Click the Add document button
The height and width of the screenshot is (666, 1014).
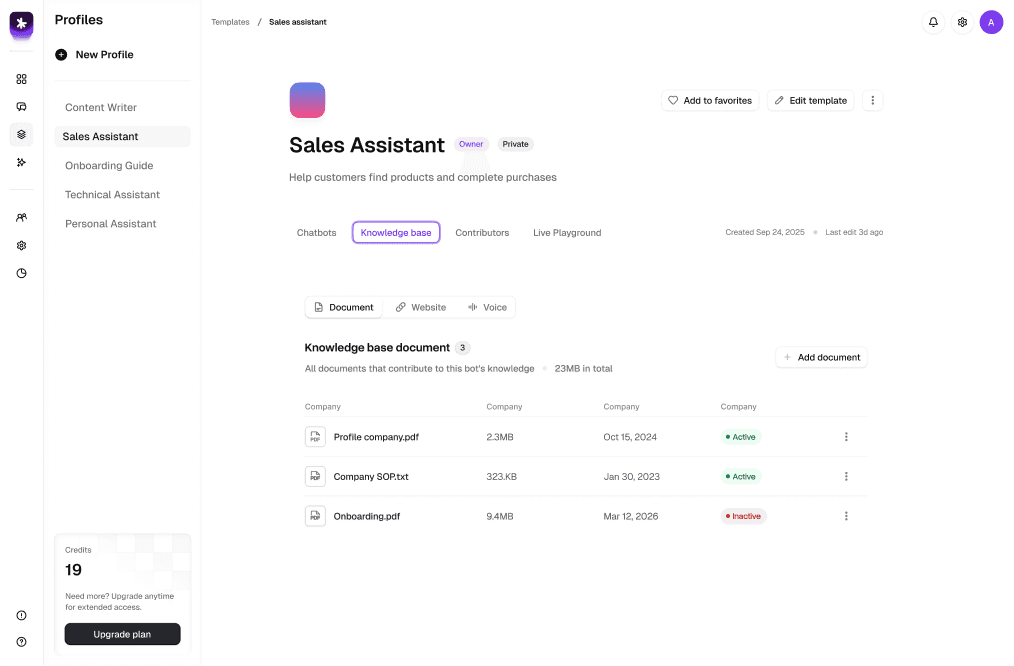pos(821,357)
